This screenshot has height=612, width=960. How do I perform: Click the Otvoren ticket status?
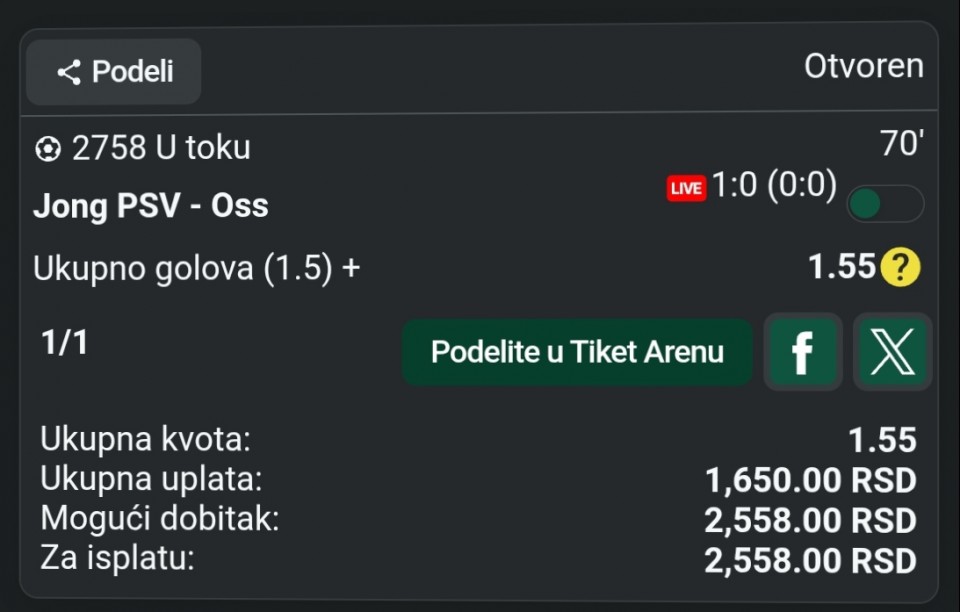point(863,67)
